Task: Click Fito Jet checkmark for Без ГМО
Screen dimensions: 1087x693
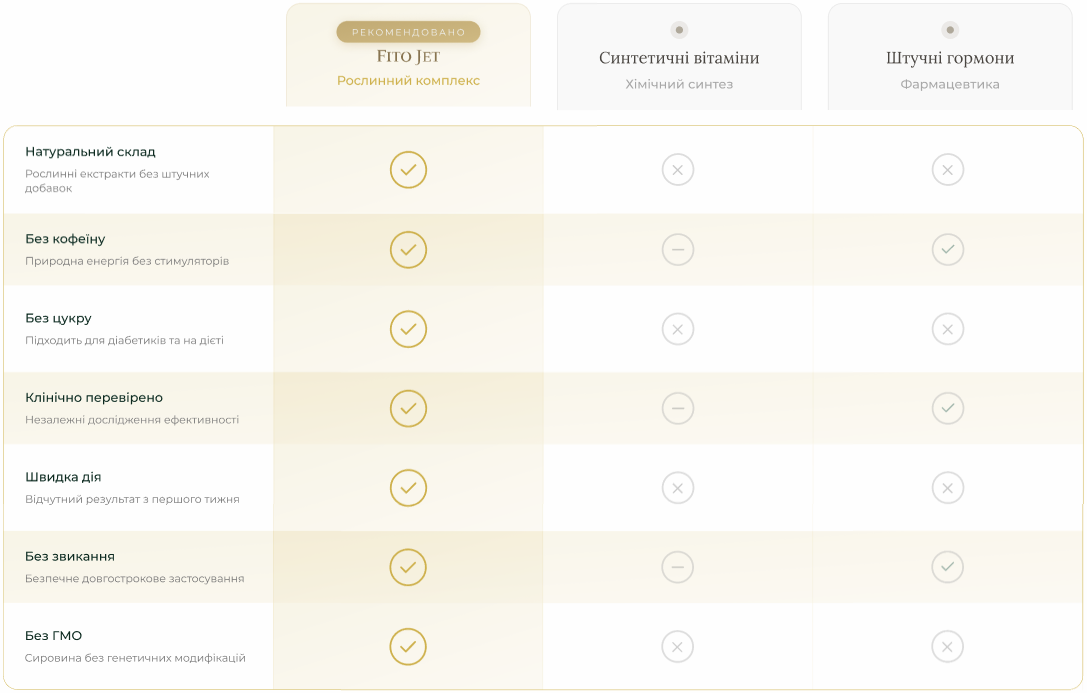Action: click(x=408, y=647)
